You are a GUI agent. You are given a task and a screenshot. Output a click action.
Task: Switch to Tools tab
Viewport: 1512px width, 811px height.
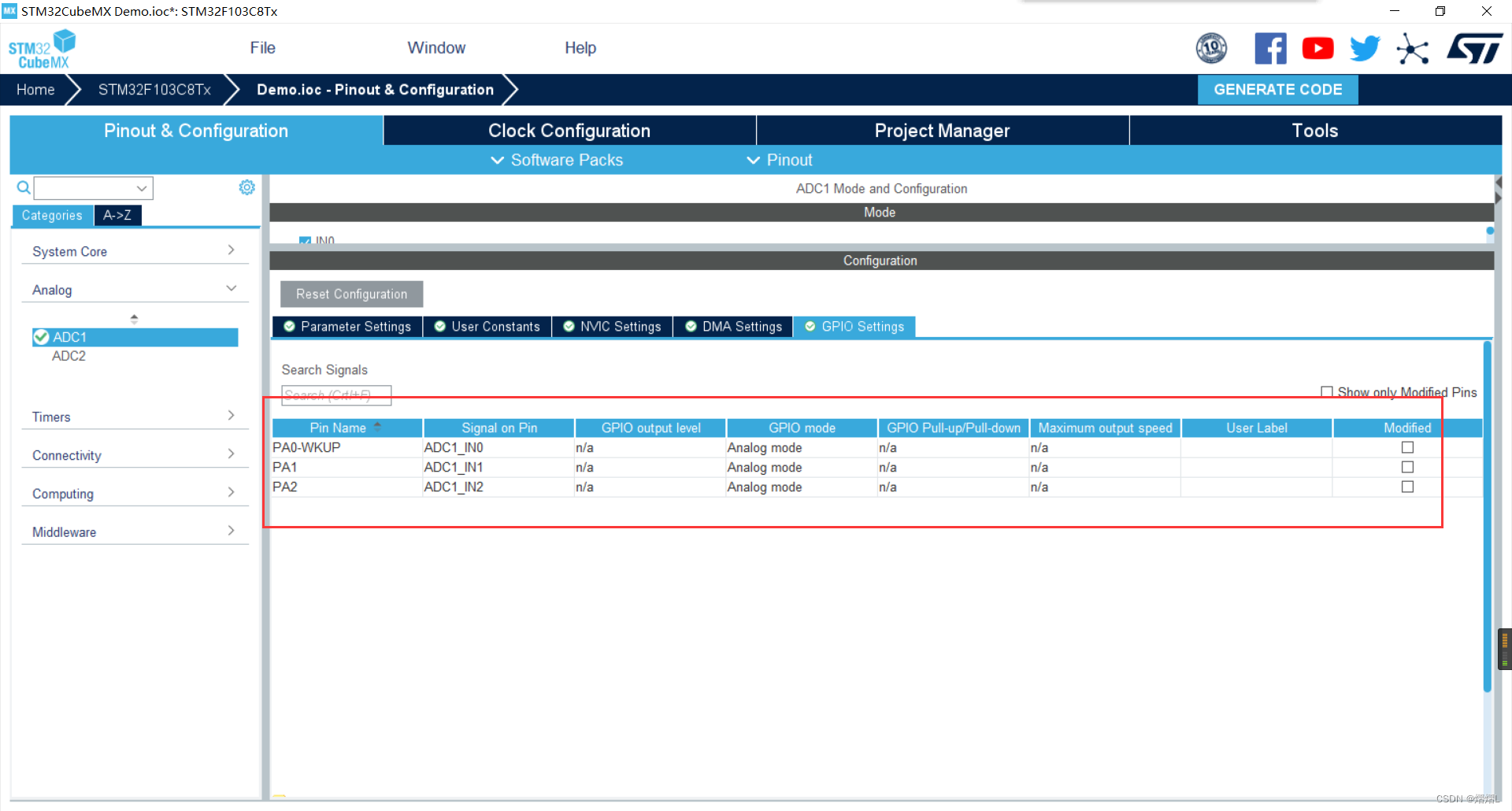[1315, 131]
